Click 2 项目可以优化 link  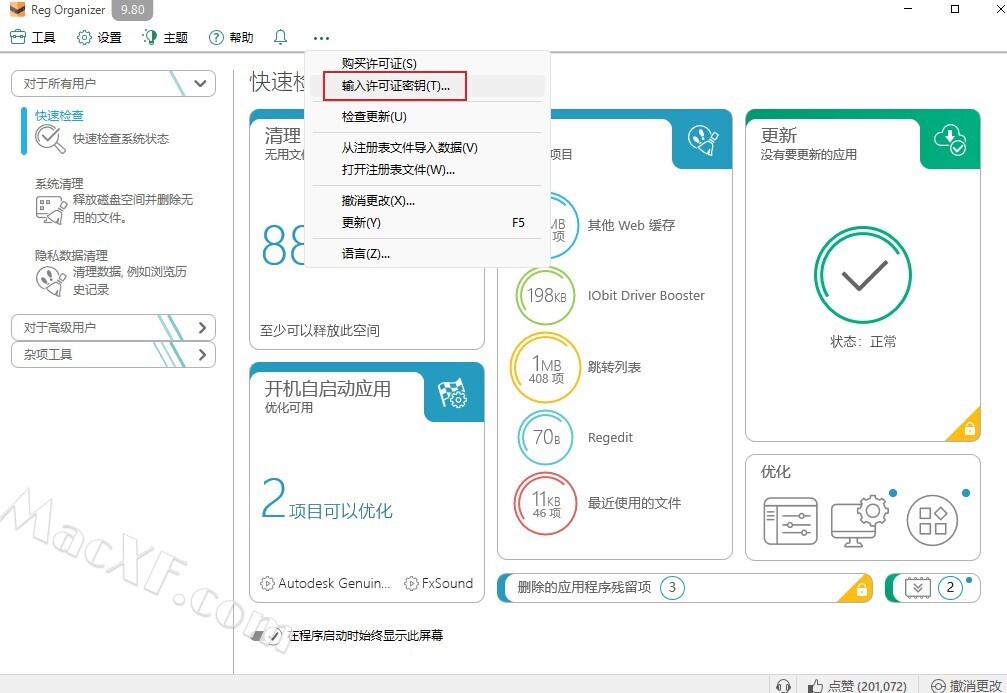[327, 500]
